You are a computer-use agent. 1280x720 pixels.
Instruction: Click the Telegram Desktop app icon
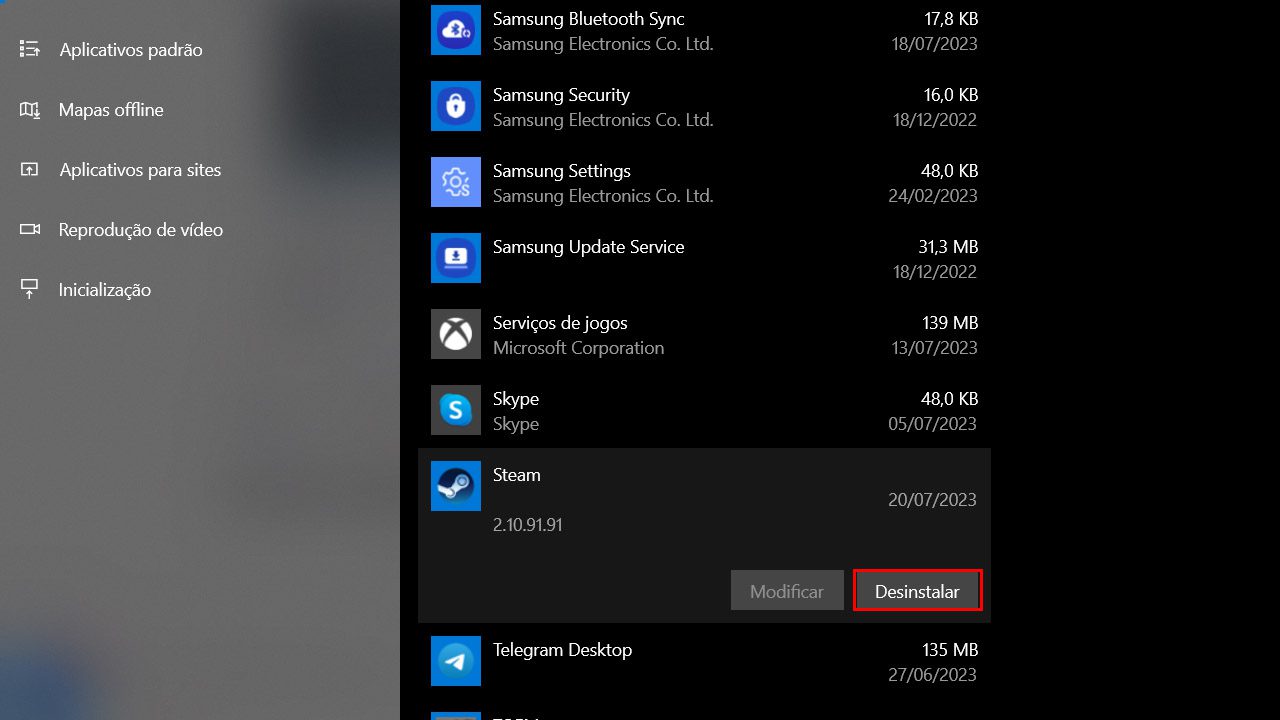(x=456, y=661)
